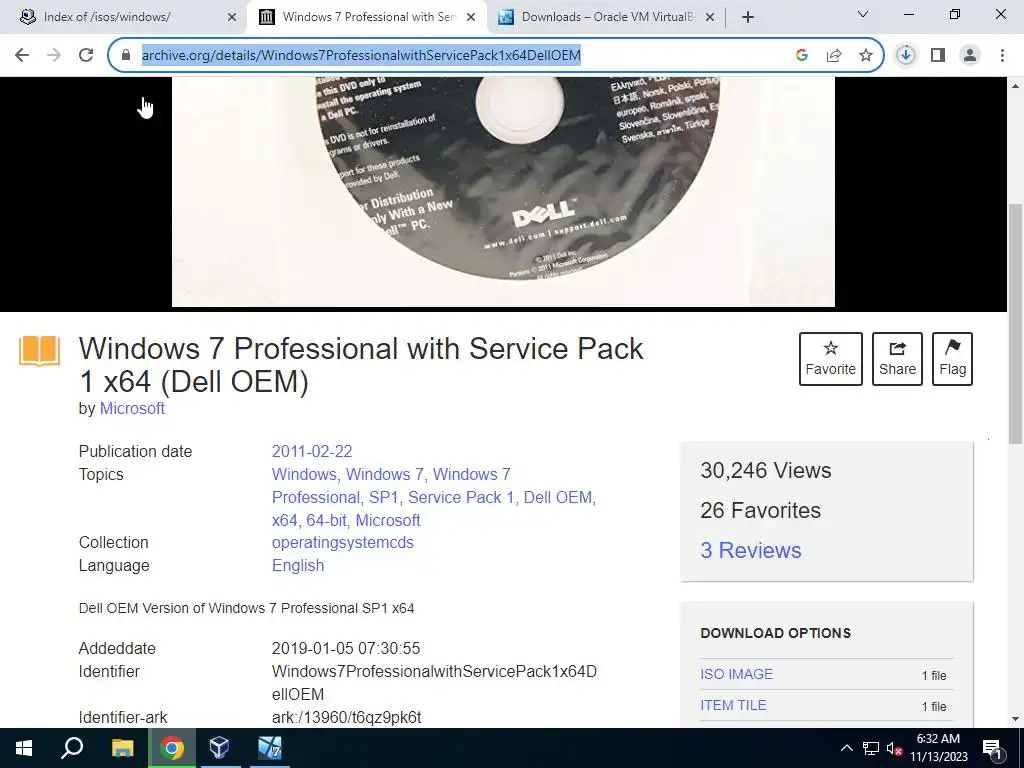
Task: Open Google search icon in address bar
Action: tap(802, 55)
